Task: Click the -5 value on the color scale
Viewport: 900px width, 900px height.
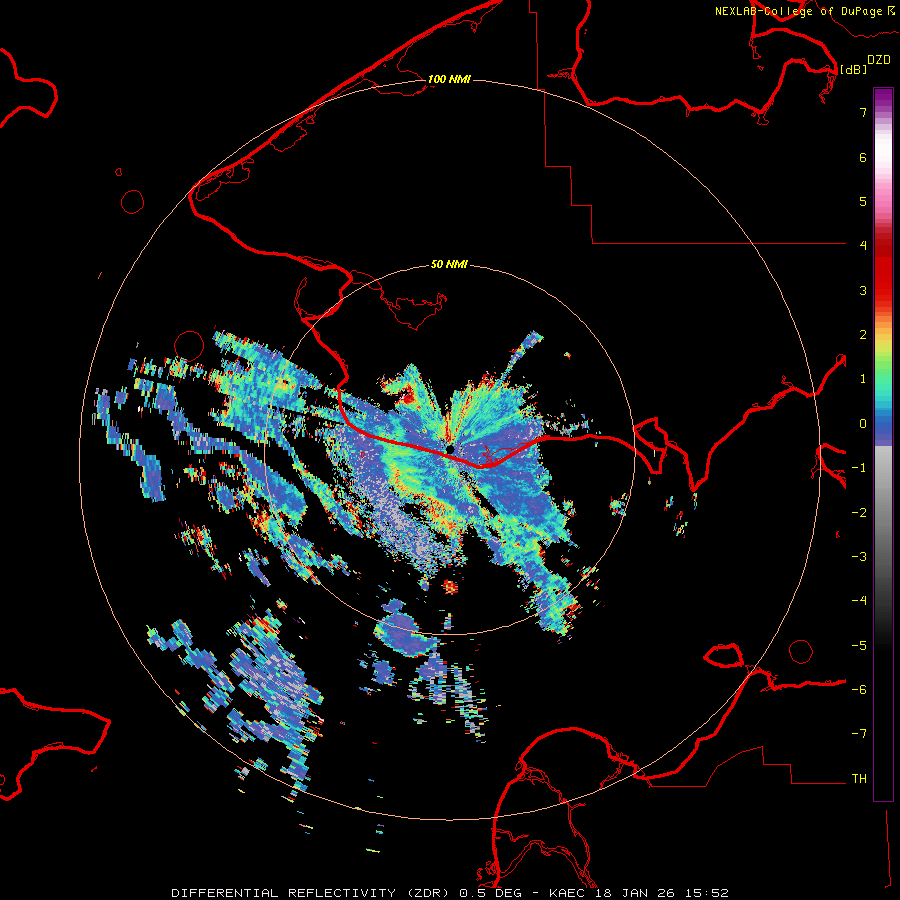Action: (859, 646)
